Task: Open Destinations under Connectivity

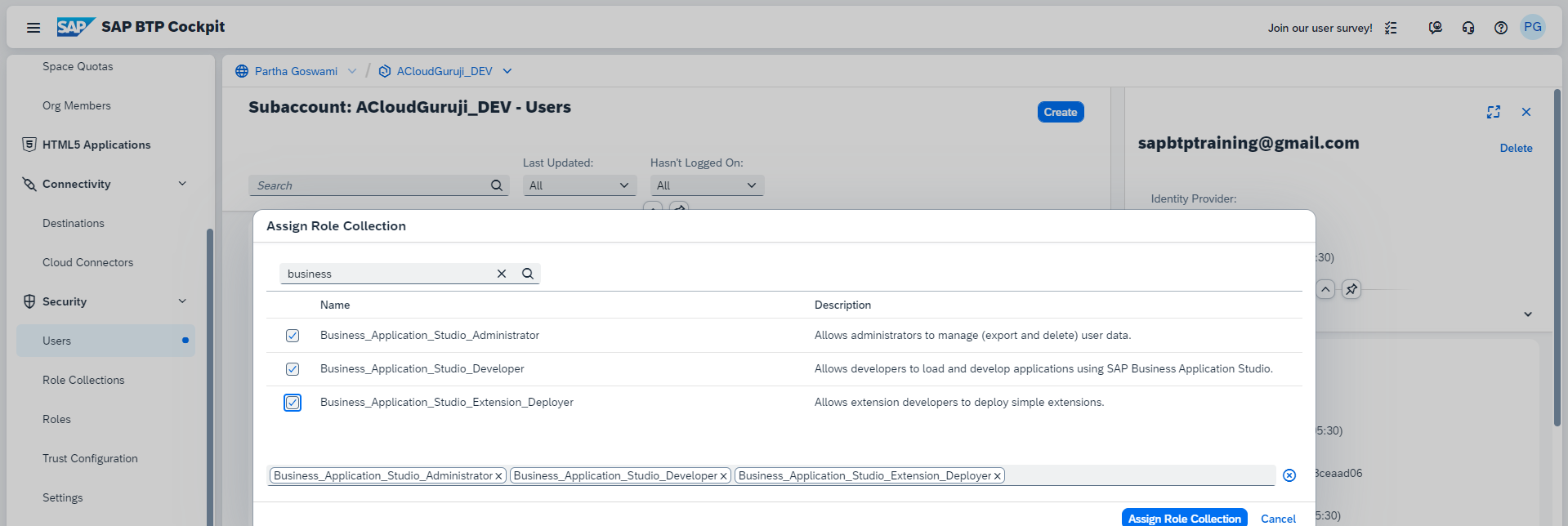Action: click(74, 223)
